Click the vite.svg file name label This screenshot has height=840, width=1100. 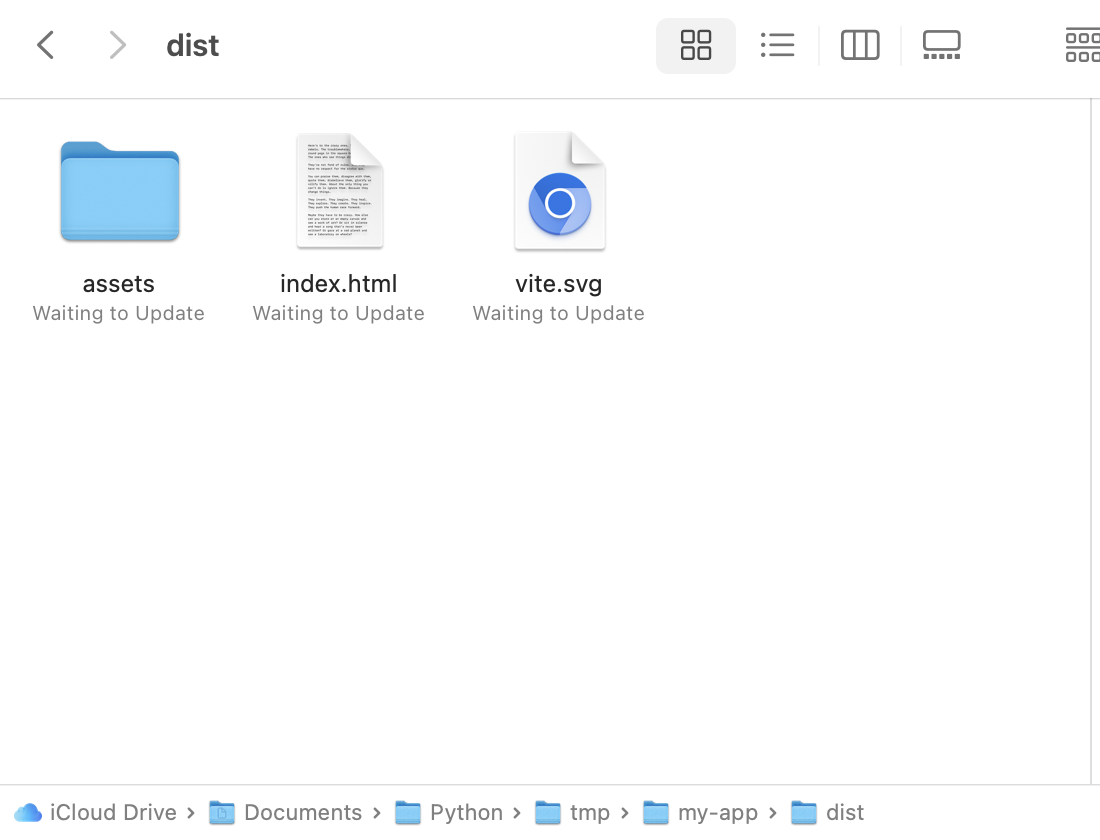(559, 283)
